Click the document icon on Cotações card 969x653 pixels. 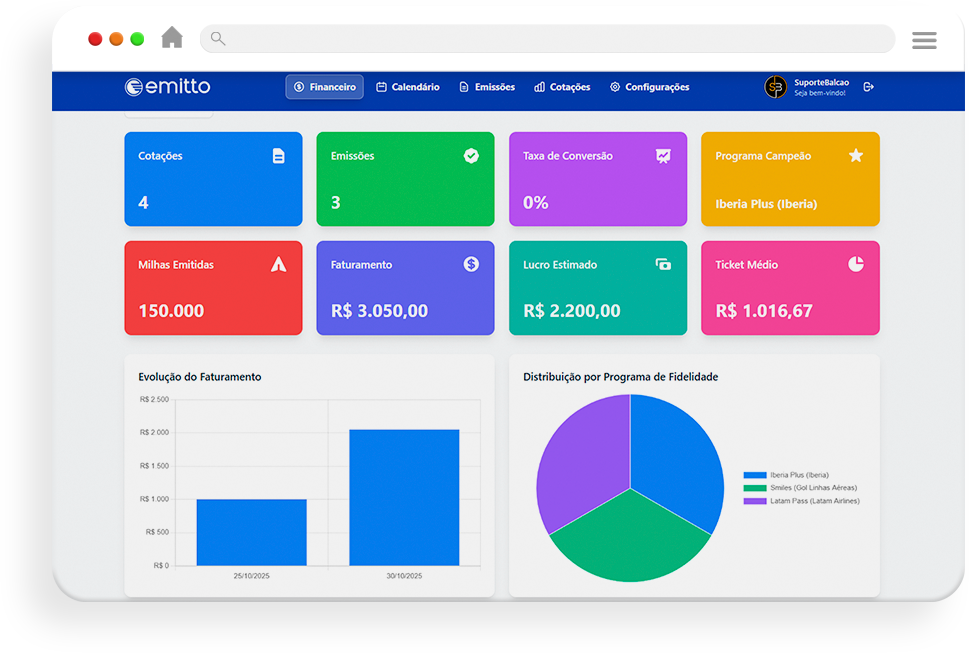pyautogui.click(x=279, y=156)
